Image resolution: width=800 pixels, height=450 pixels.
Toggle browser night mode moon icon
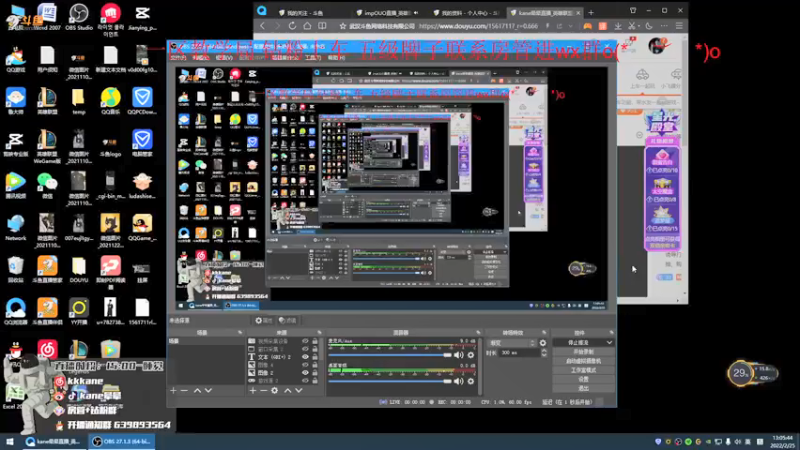pos(648,26)
